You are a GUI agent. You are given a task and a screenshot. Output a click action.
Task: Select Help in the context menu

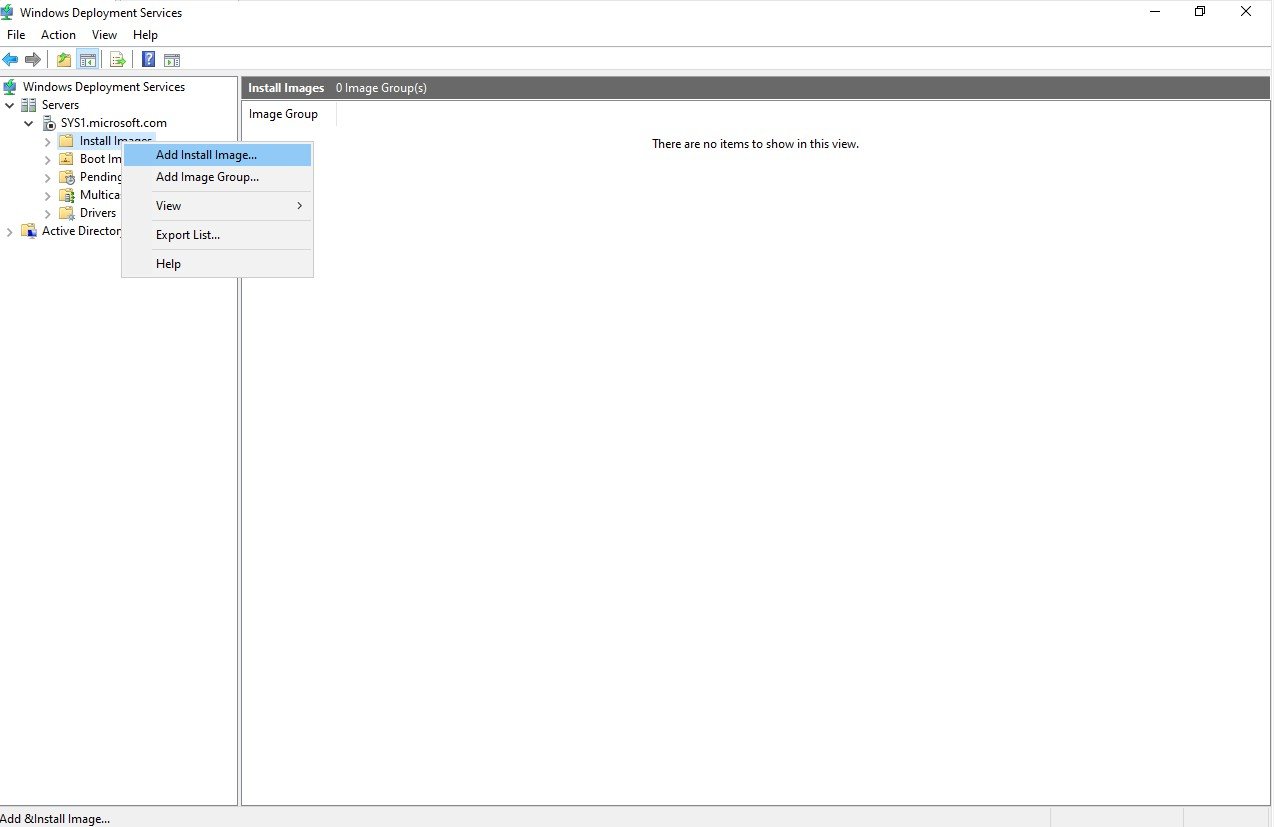coord(217,264)
